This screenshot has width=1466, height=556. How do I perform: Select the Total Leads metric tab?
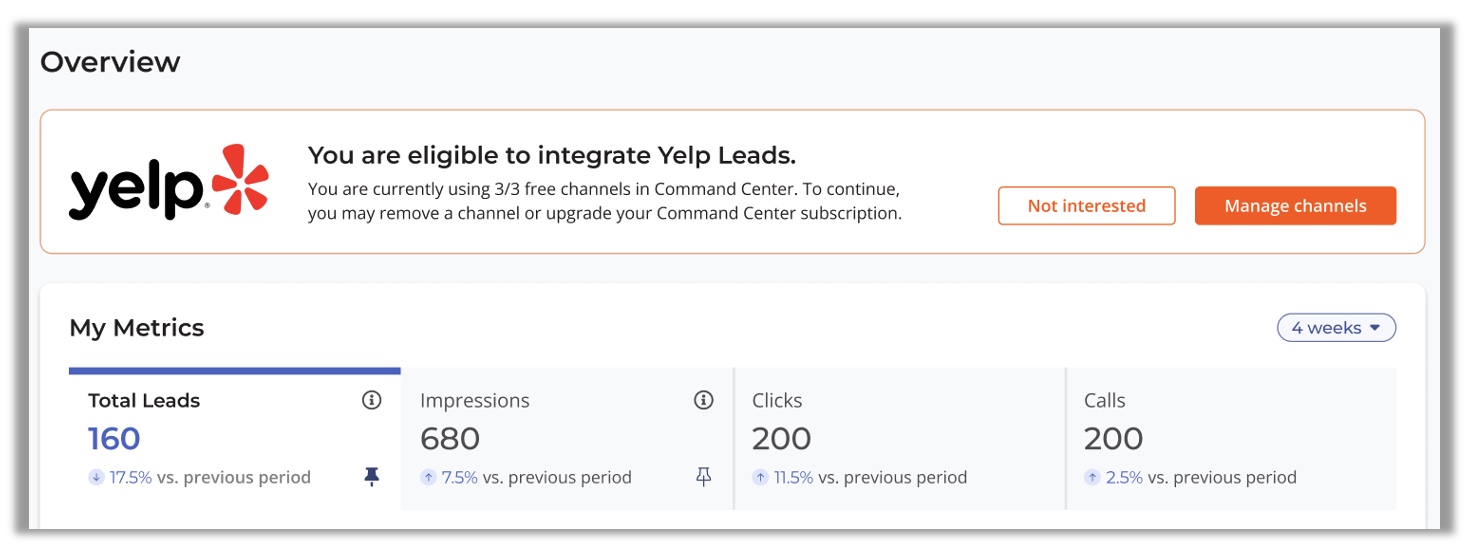(x=235, y=439)
